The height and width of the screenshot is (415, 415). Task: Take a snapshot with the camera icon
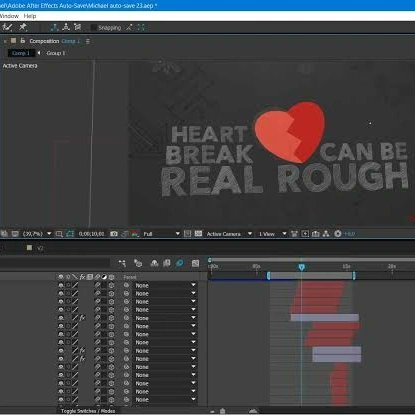(114, 234)
